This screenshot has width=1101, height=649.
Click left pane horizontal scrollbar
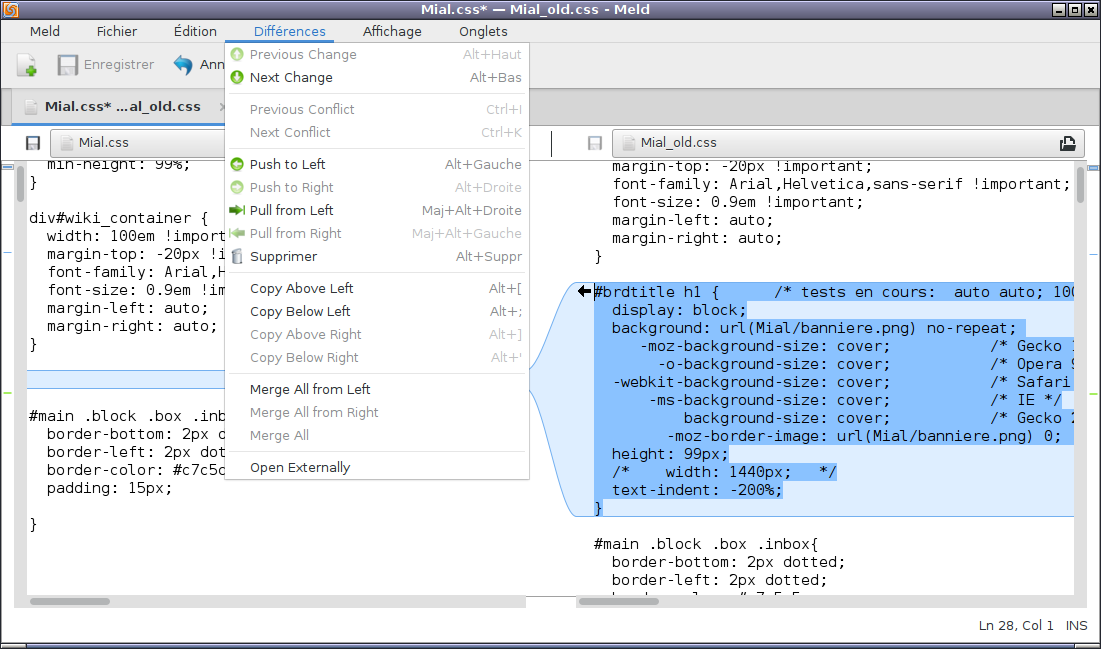click(x=70, y=601)
